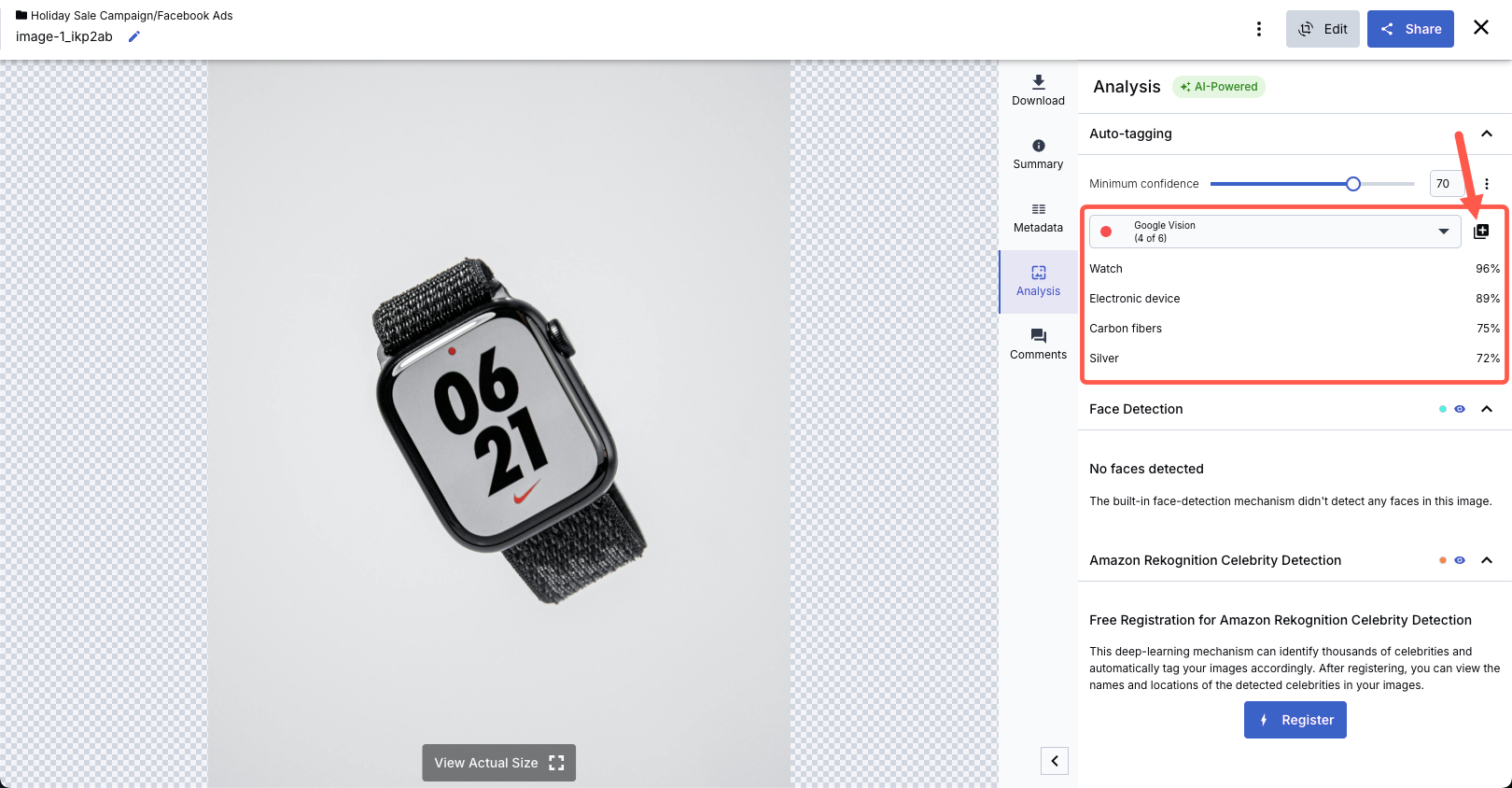The image size is (1512, 788).
Task: Click the add all tags icon
Action: tap(1481, 232)
